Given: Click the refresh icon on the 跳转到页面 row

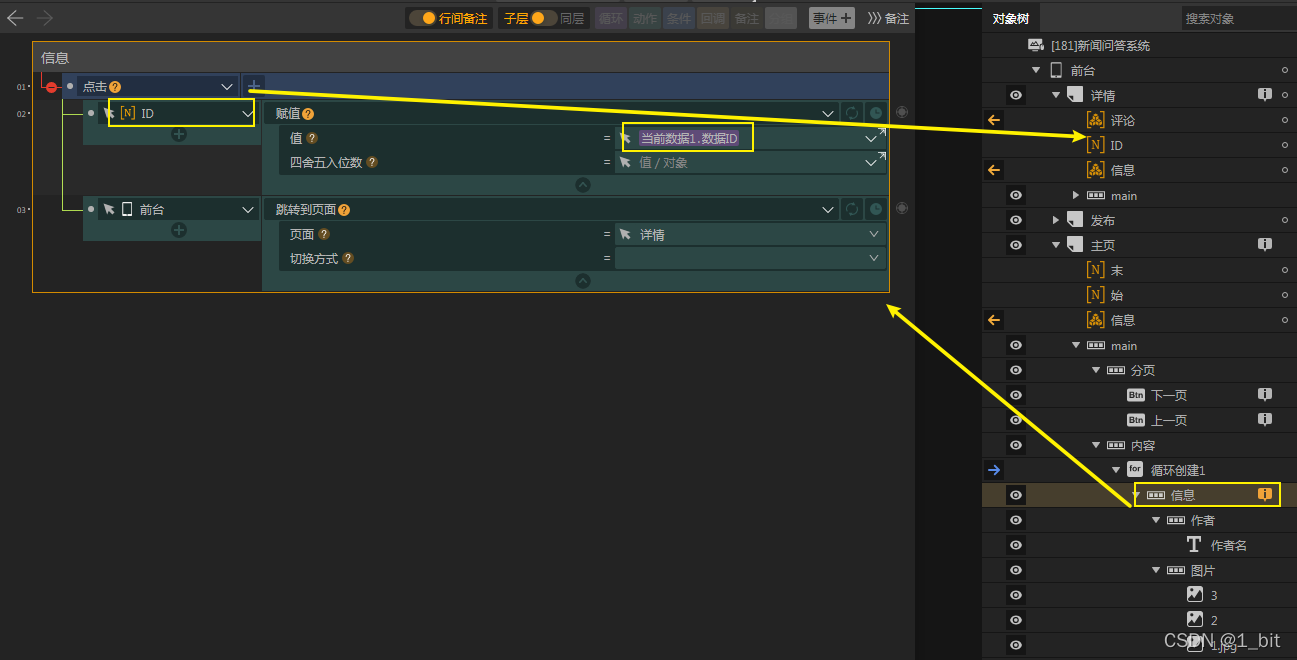Looking at the screenshot, I should 852,210.
